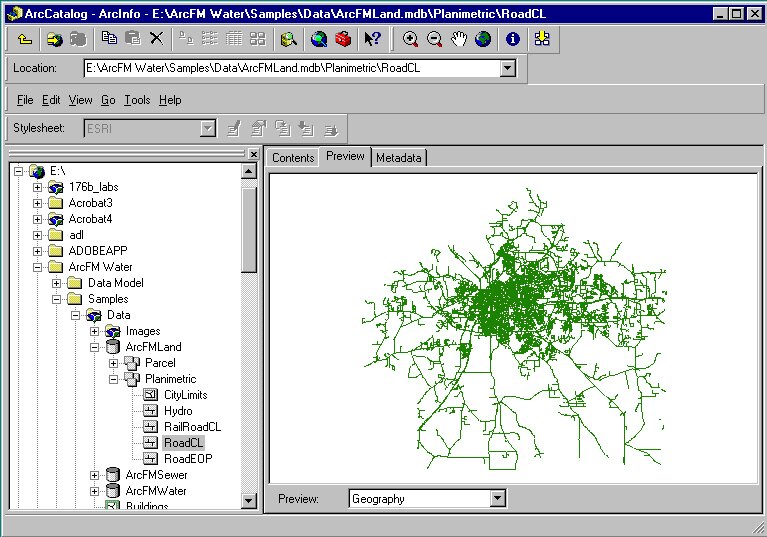This screenshot has height=537, width=767.
Task: Switch to Details view icon
Action: [234, 38]
